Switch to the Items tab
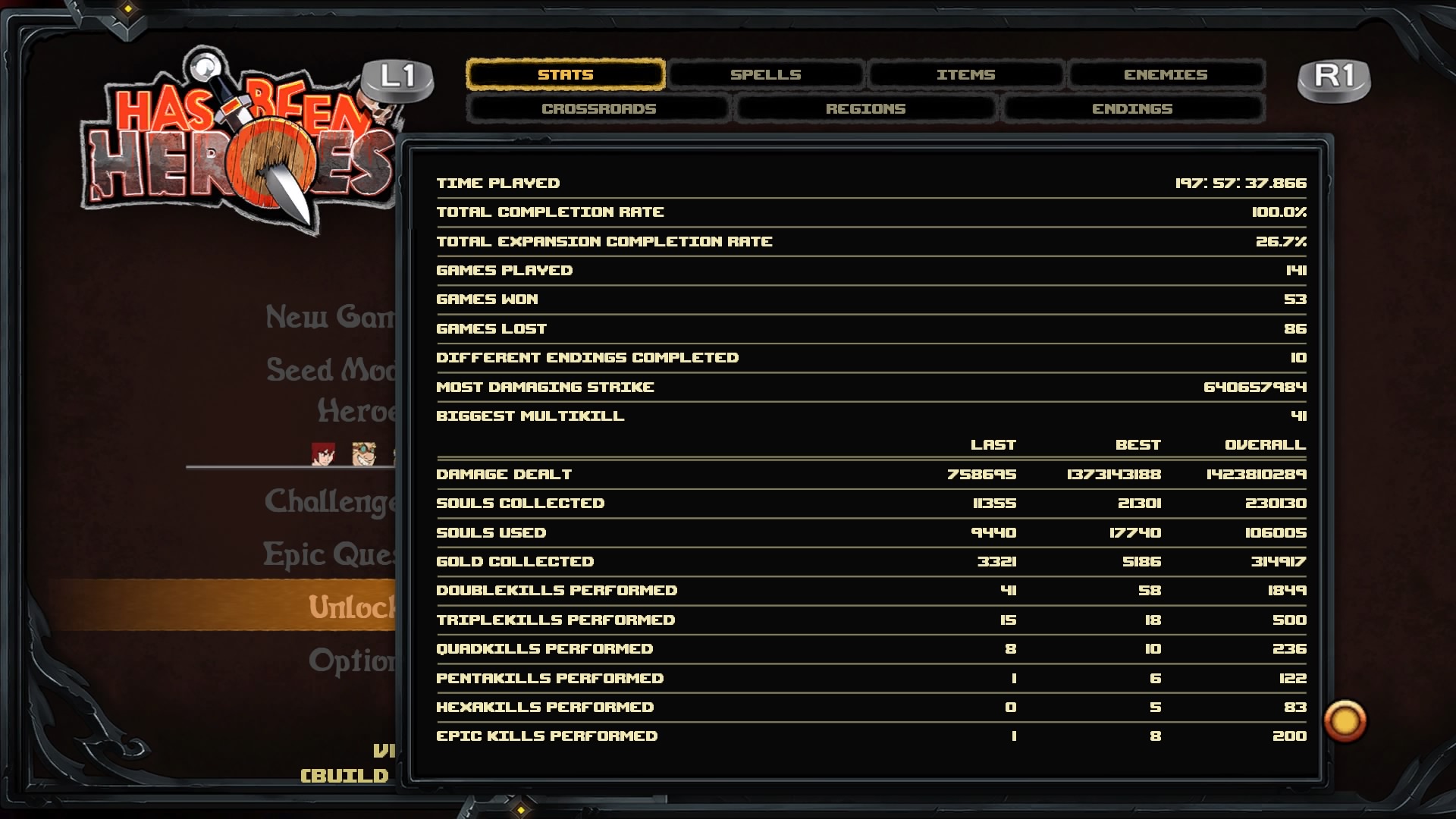 point(966,74)
